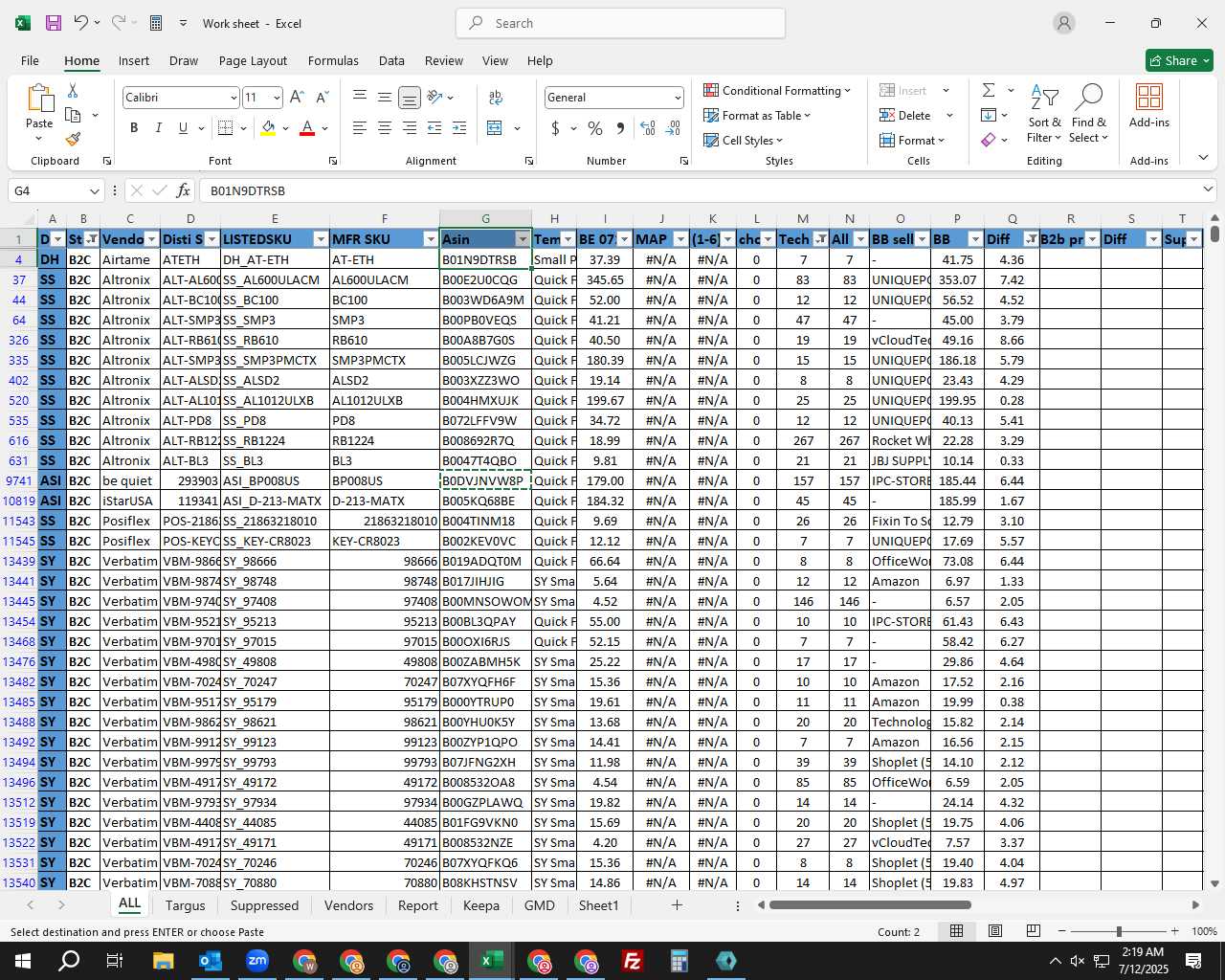Screen dimensions: 1225x980
Task: Open the Add-ins button
Action: [x=1149, y=106]
